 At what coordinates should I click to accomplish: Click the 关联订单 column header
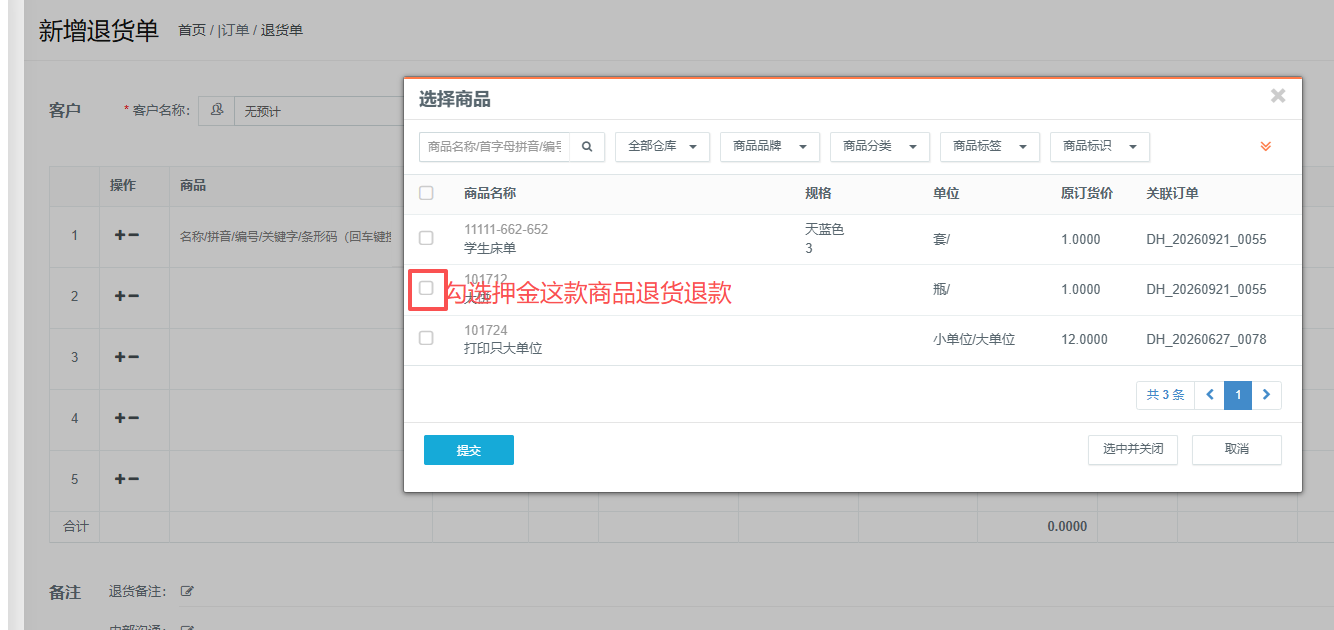click(1172, 193)
